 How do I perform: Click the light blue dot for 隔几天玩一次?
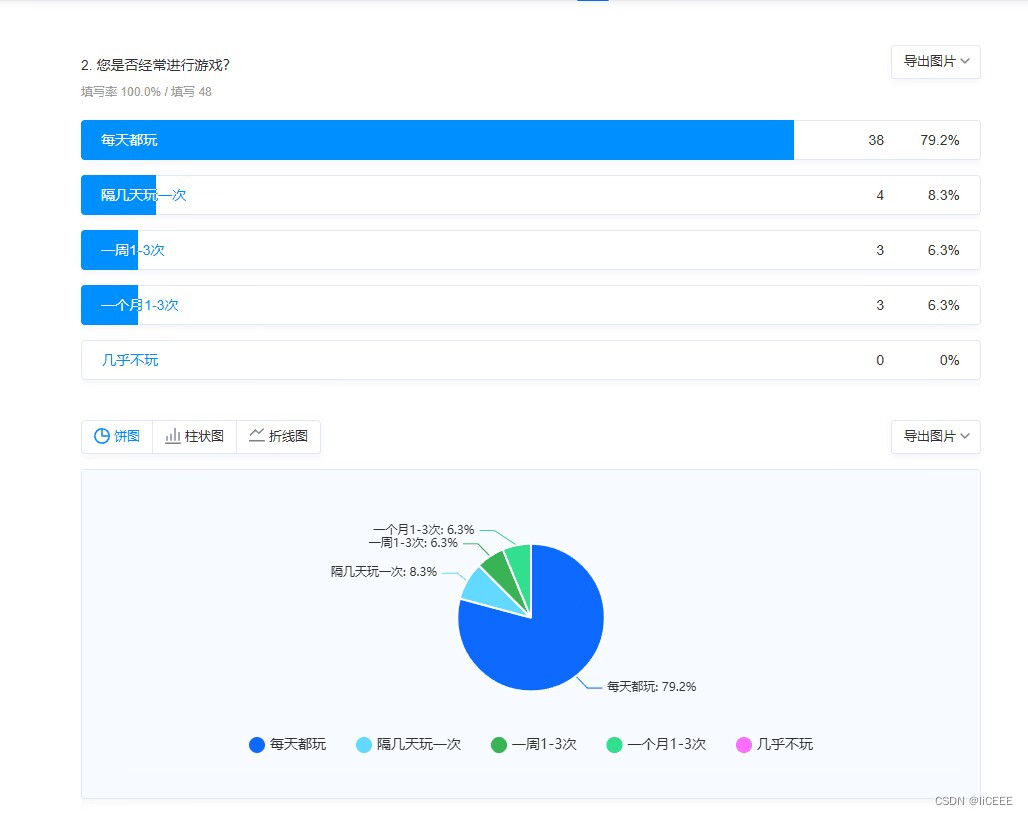coord(364,744)
